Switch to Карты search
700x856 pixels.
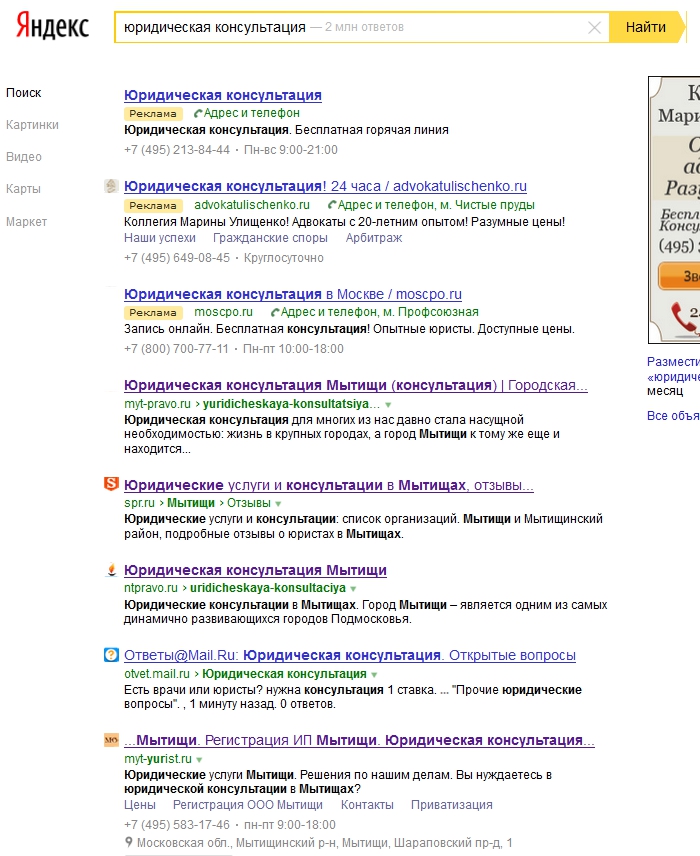[23, 189]
